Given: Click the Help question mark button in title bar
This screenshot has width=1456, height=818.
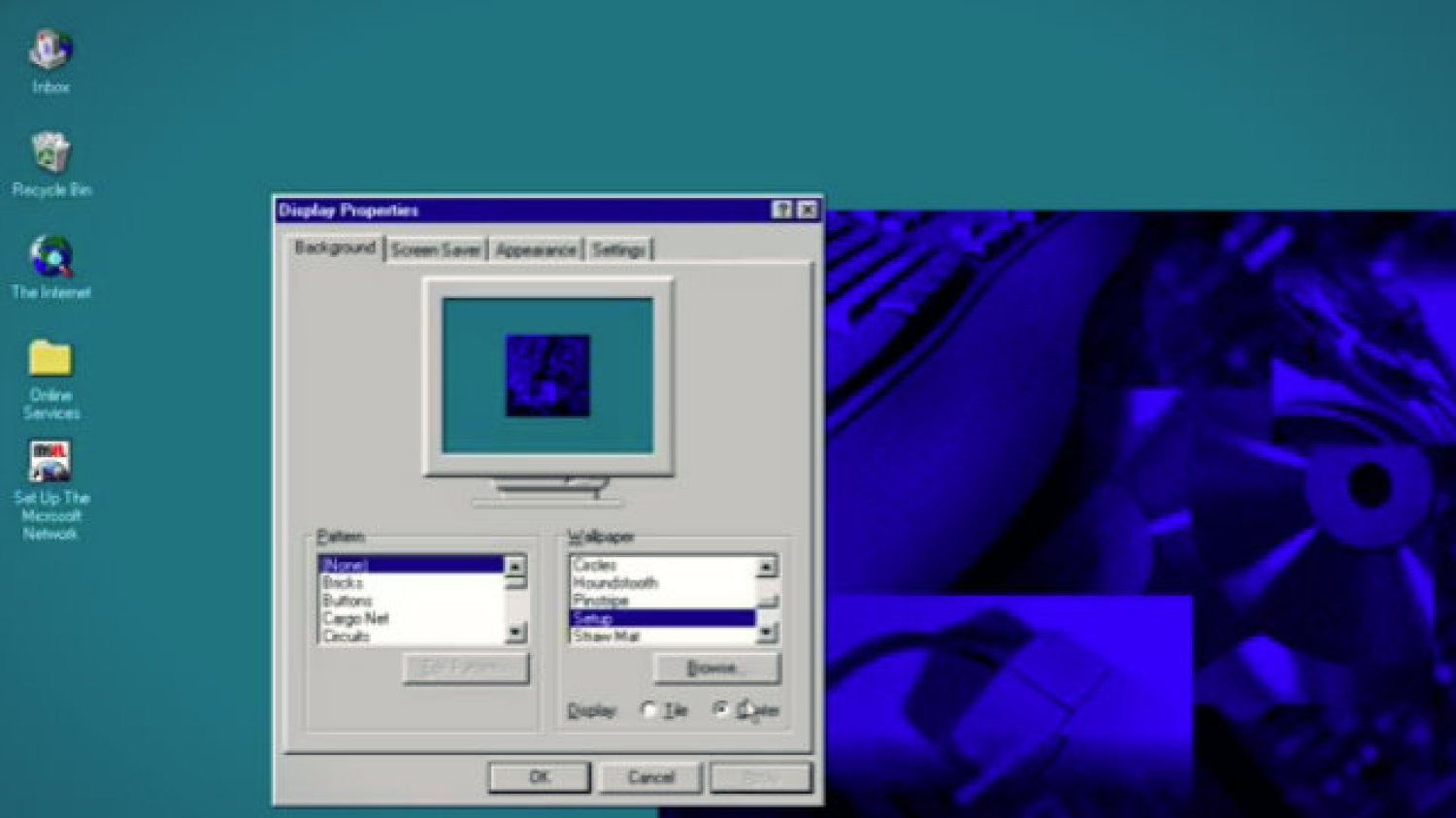Looking at the screenshot, I should (782, 210).
